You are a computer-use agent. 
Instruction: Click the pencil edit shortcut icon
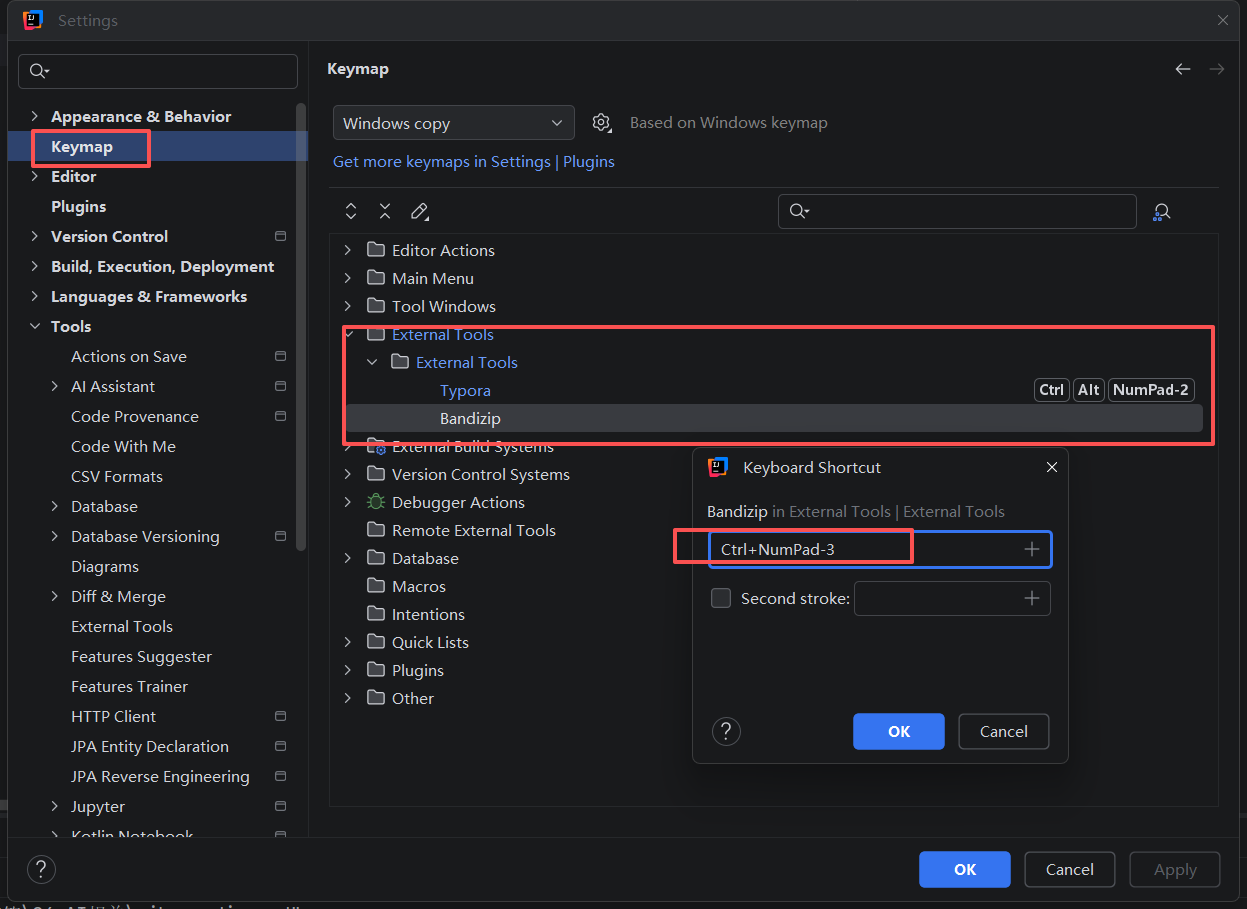point(419,211)
